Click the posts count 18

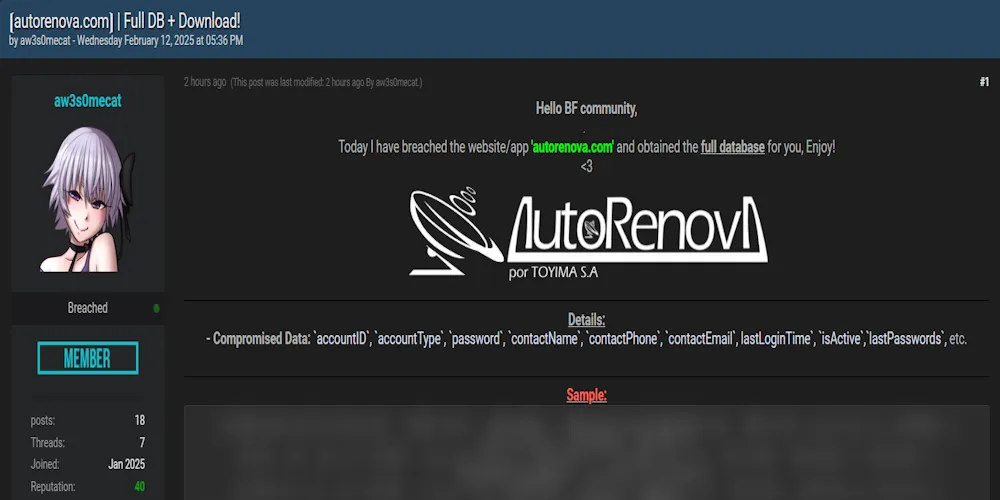[x=140, y=420]
